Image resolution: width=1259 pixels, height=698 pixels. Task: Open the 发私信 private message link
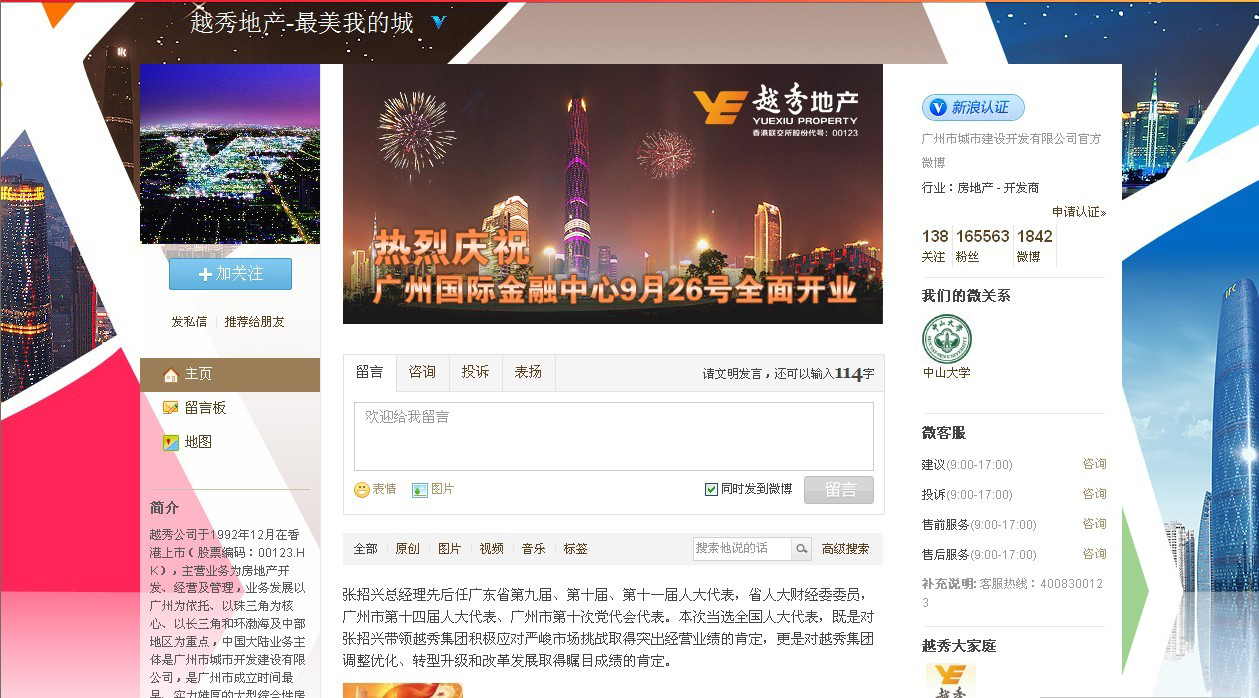pos(189,322)
